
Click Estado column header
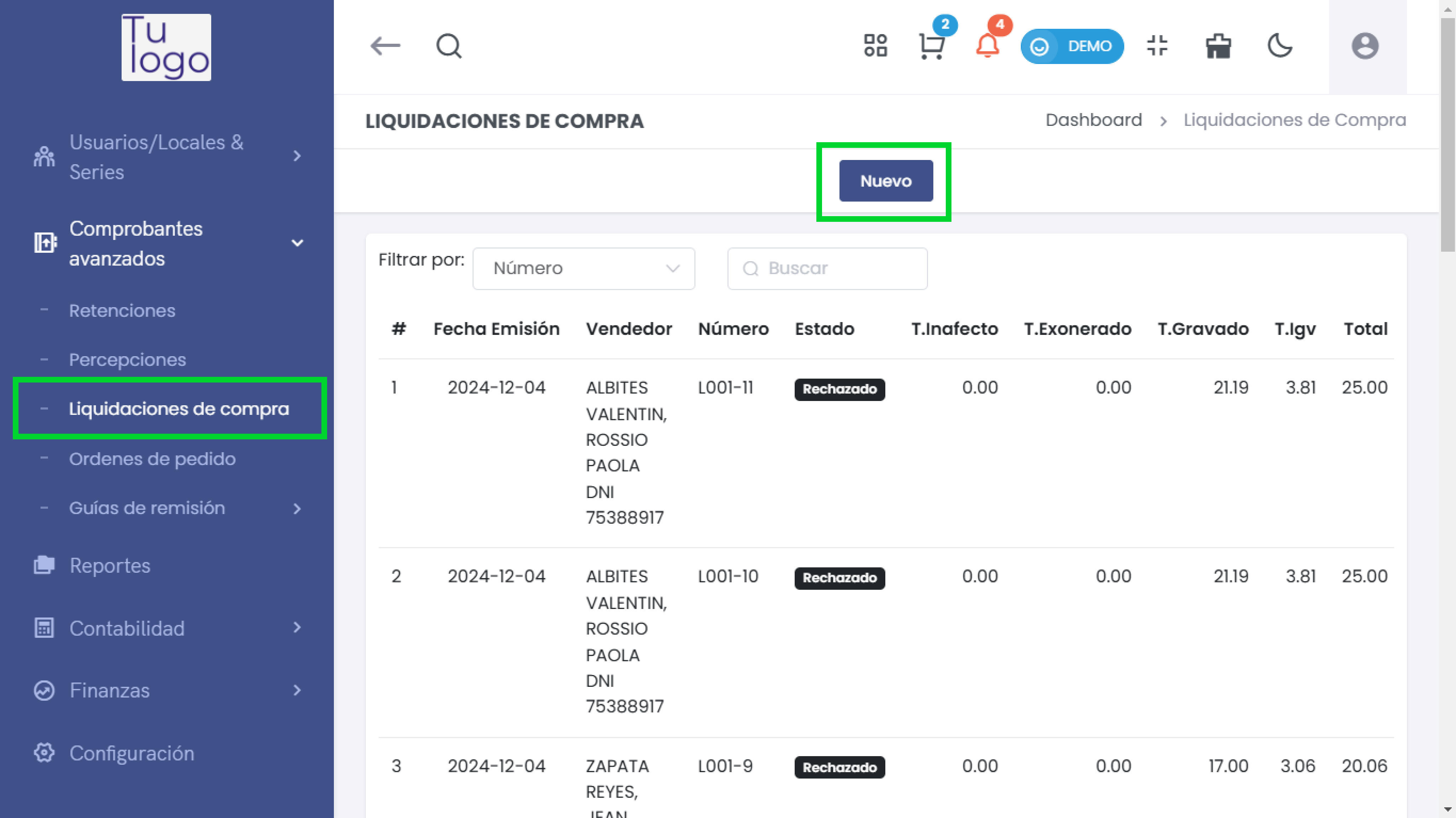824,329
